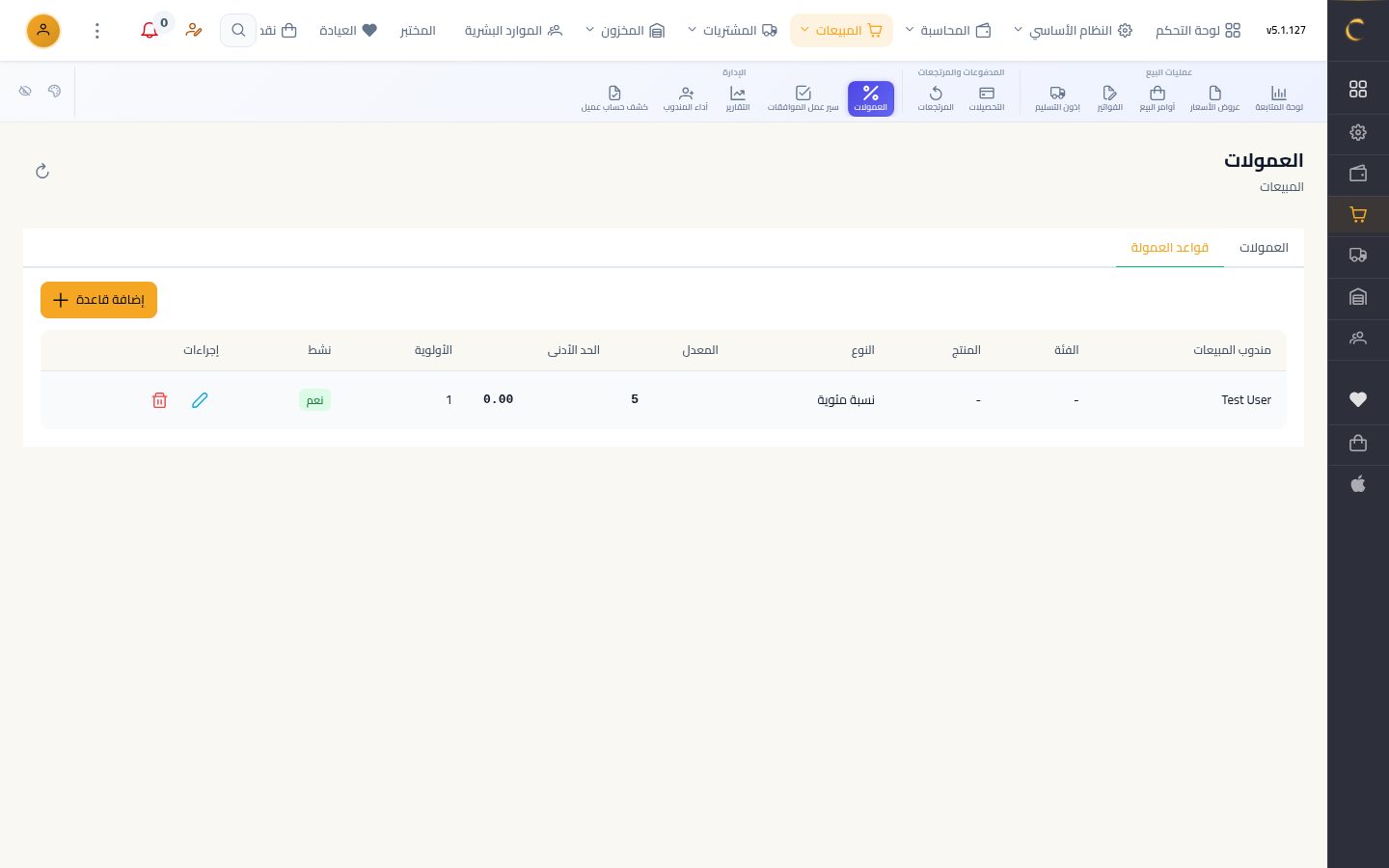Open the dashboard grid icon in the dark sidebar

[1358, 89]
